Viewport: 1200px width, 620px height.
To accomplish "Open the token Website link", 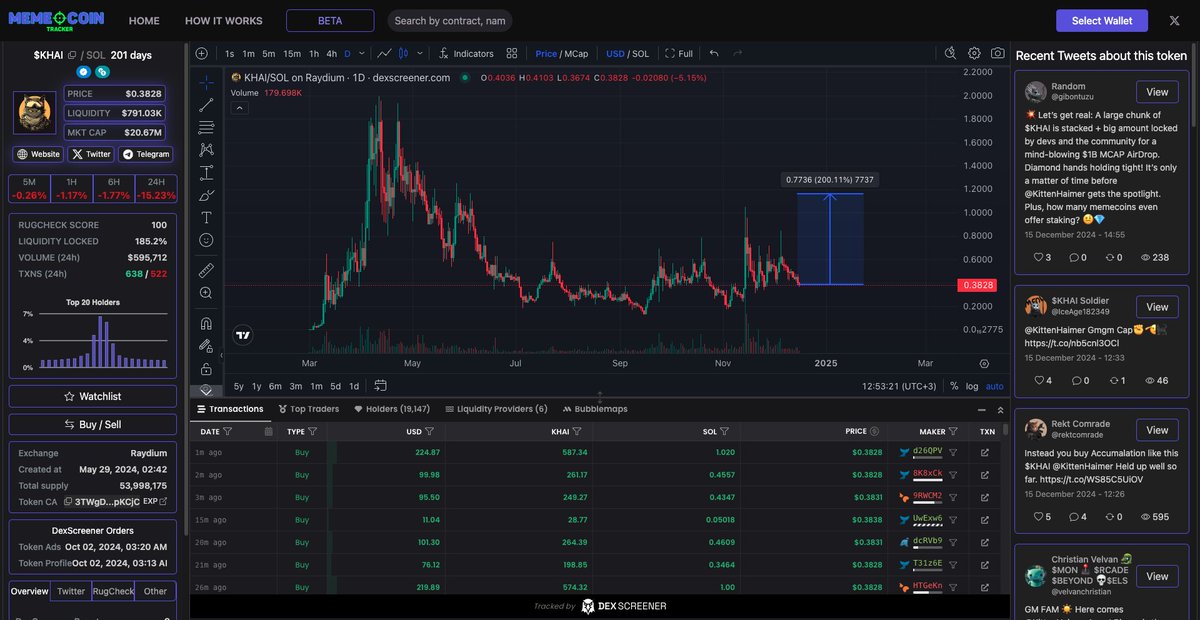I will (38, 154).
